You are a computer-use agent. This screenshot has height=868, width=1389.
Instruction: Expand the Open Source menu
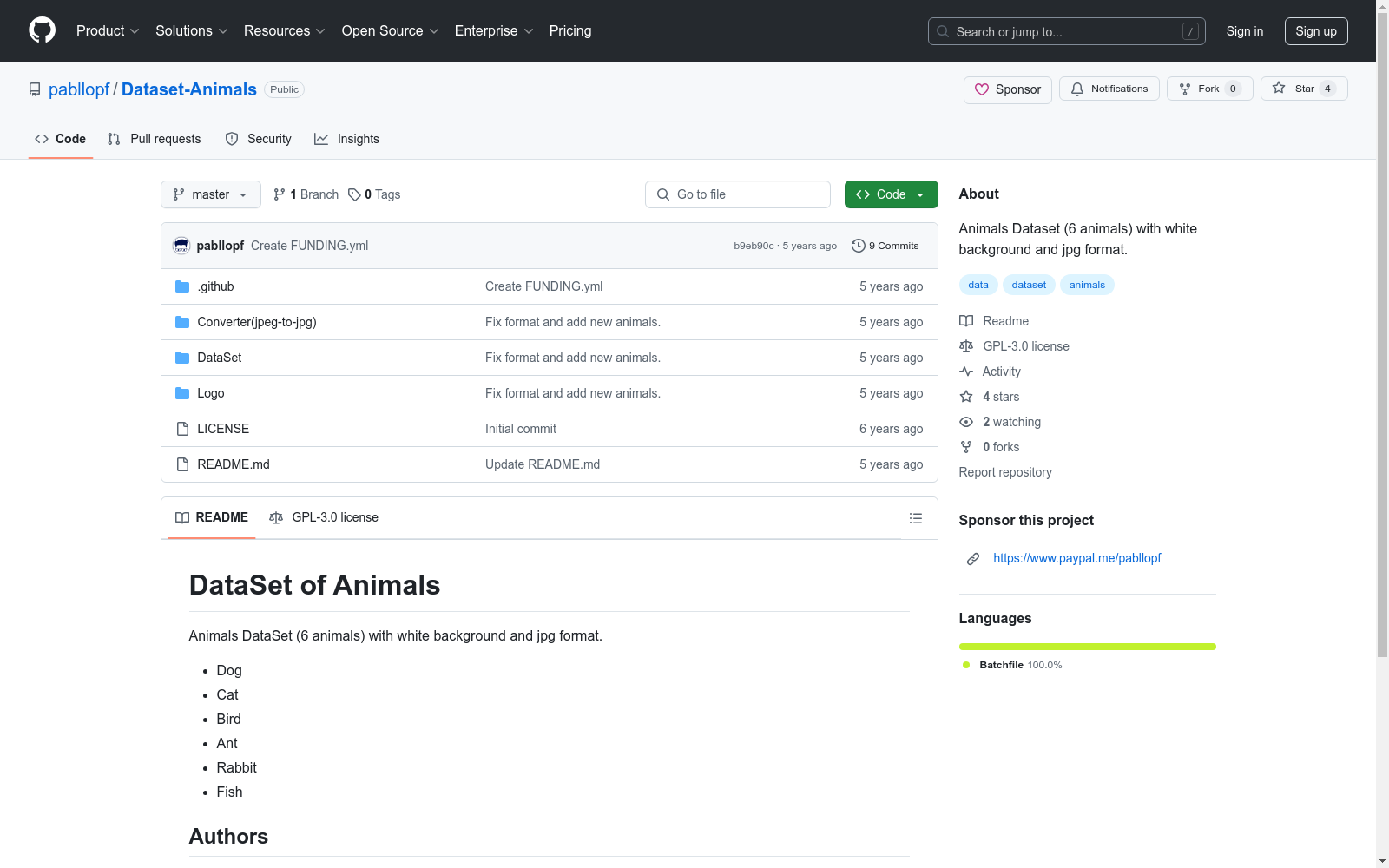coord(391,31)
